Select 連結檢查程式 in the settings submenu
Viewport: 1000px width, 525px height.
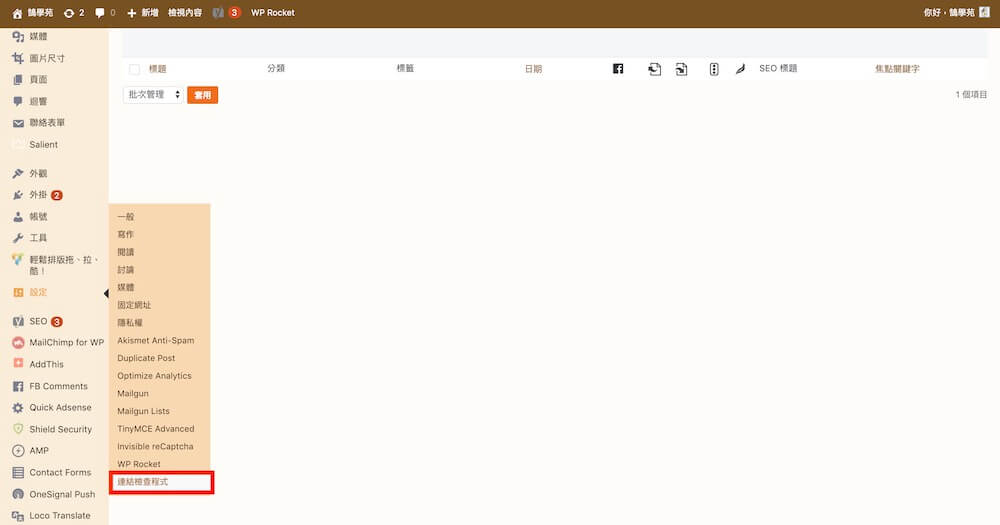160,482
